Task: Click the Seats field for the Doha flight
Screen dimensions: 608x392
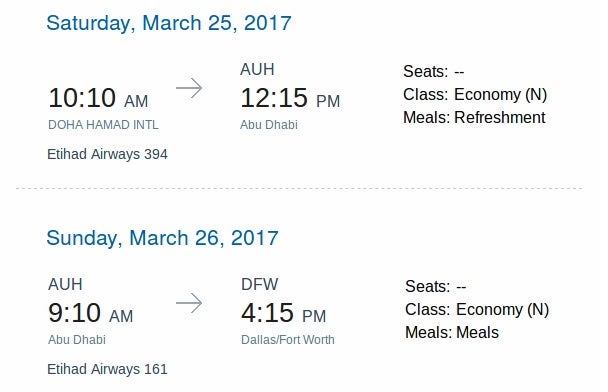Action: [434, 71]
